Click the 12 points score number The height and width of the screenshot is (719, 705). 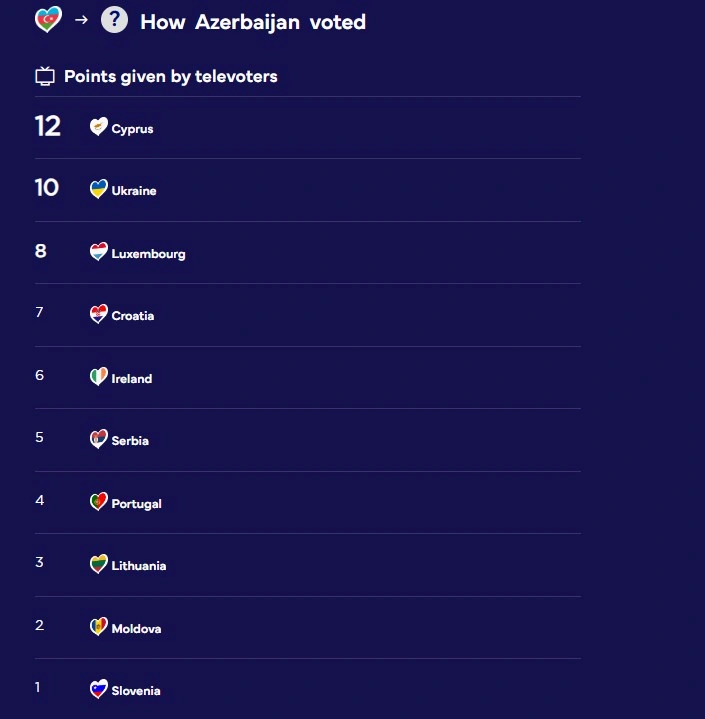pyautogui.click(x=47, y=126)
